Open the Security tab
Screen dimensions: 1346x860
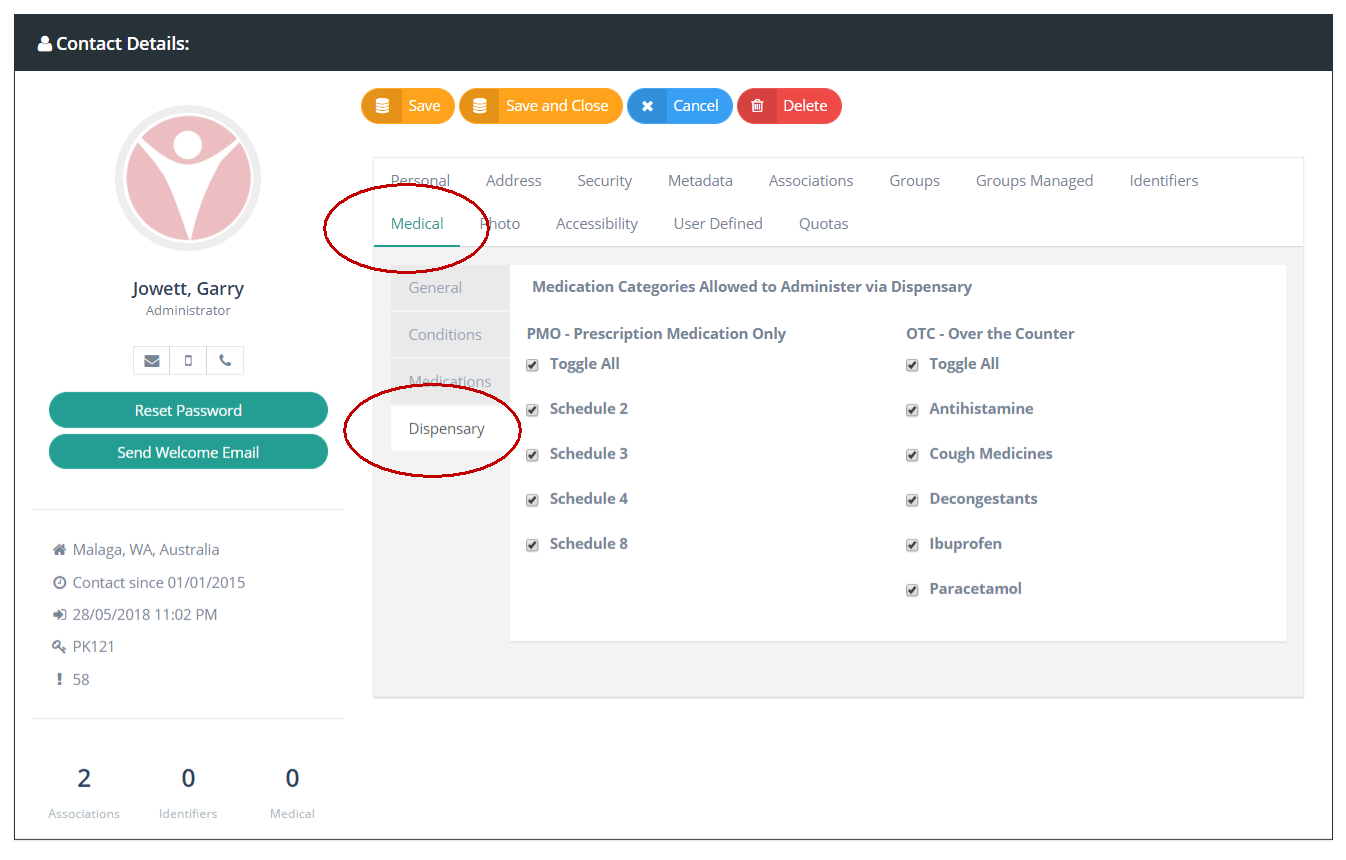pos(604,181)
